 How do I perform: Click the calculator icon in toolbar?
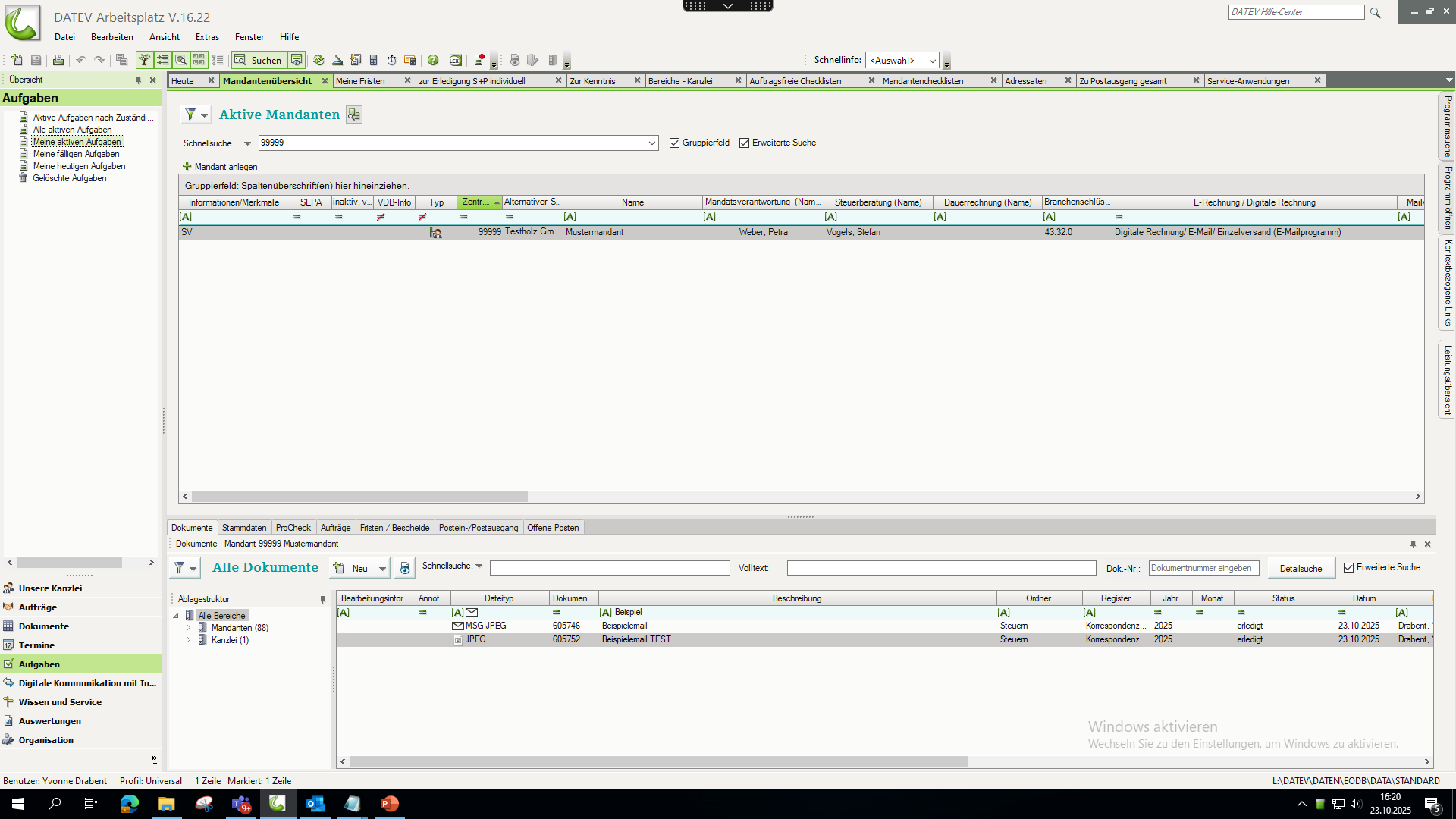pyautogui.click(x=373, y=60)
